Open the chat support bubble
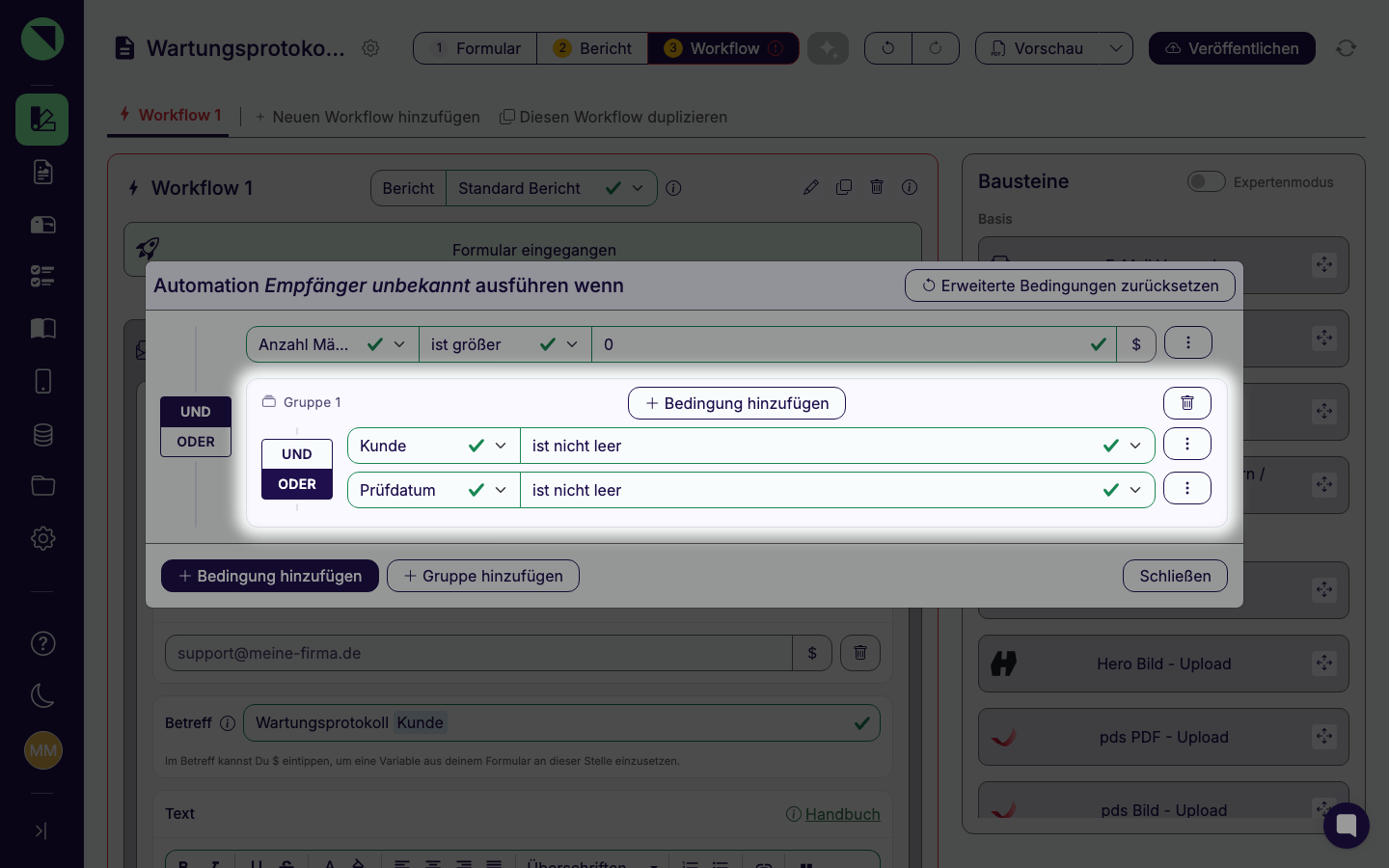The image size is (1389, 868). pos(1347,826)
